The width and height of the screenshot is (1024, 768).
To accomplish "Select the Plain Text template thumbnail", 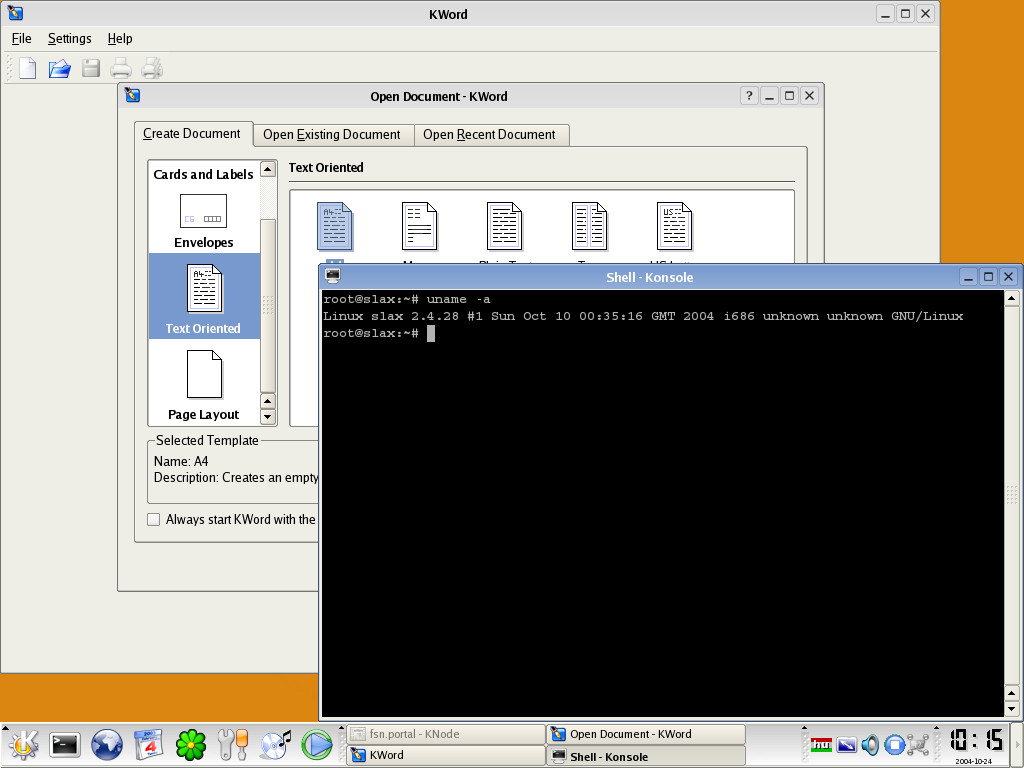I will coord(504,226).
